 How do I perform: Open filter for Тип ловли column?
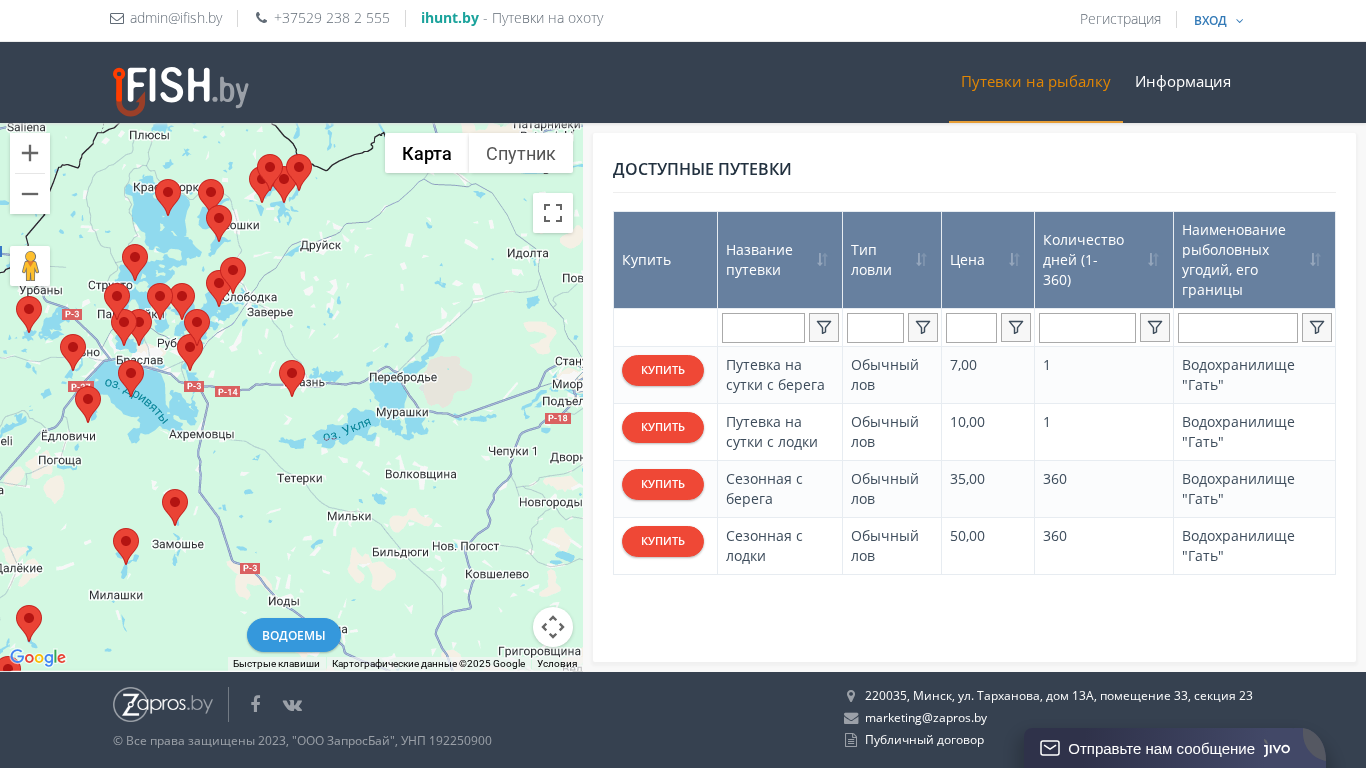point(923,327)
